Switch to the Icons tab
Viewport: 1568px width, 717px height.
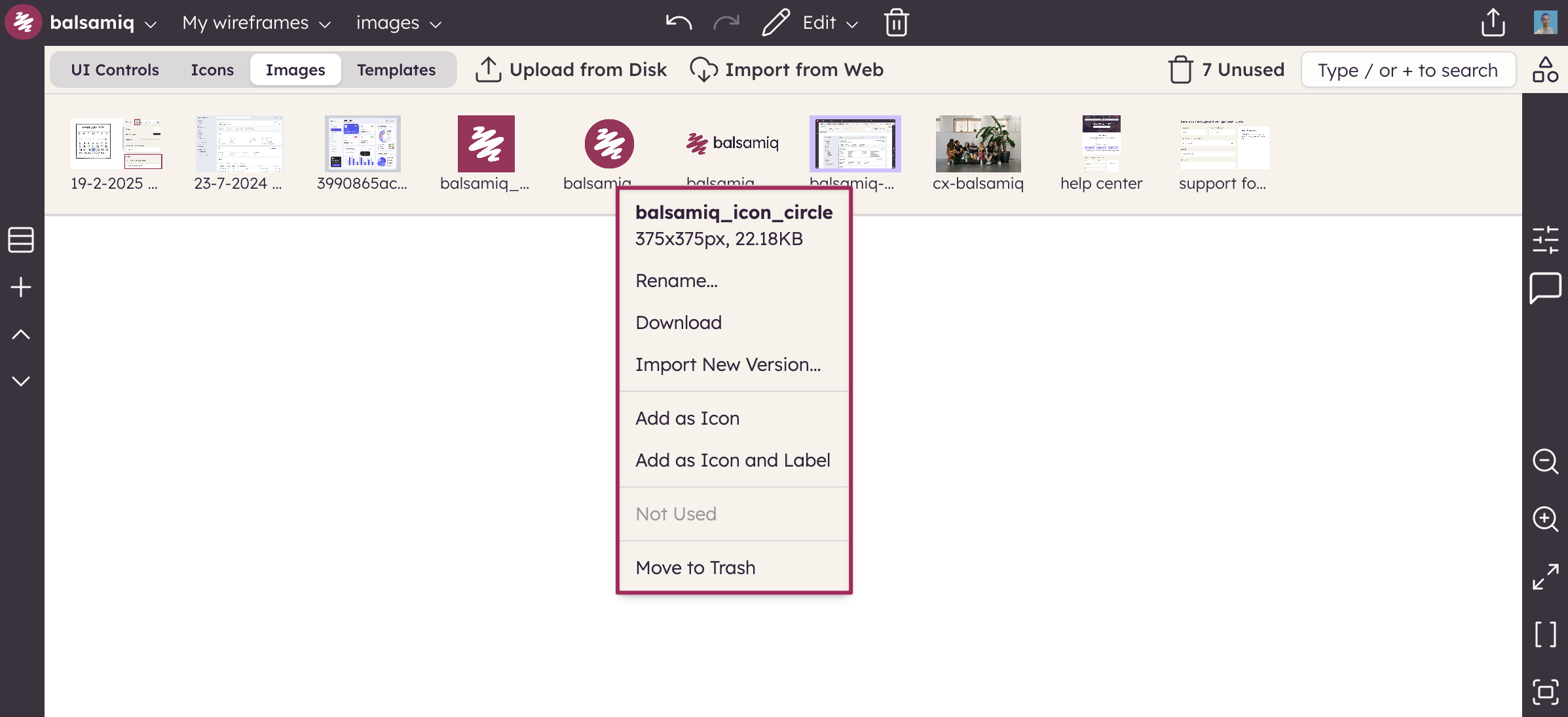[x=212, y=69]
